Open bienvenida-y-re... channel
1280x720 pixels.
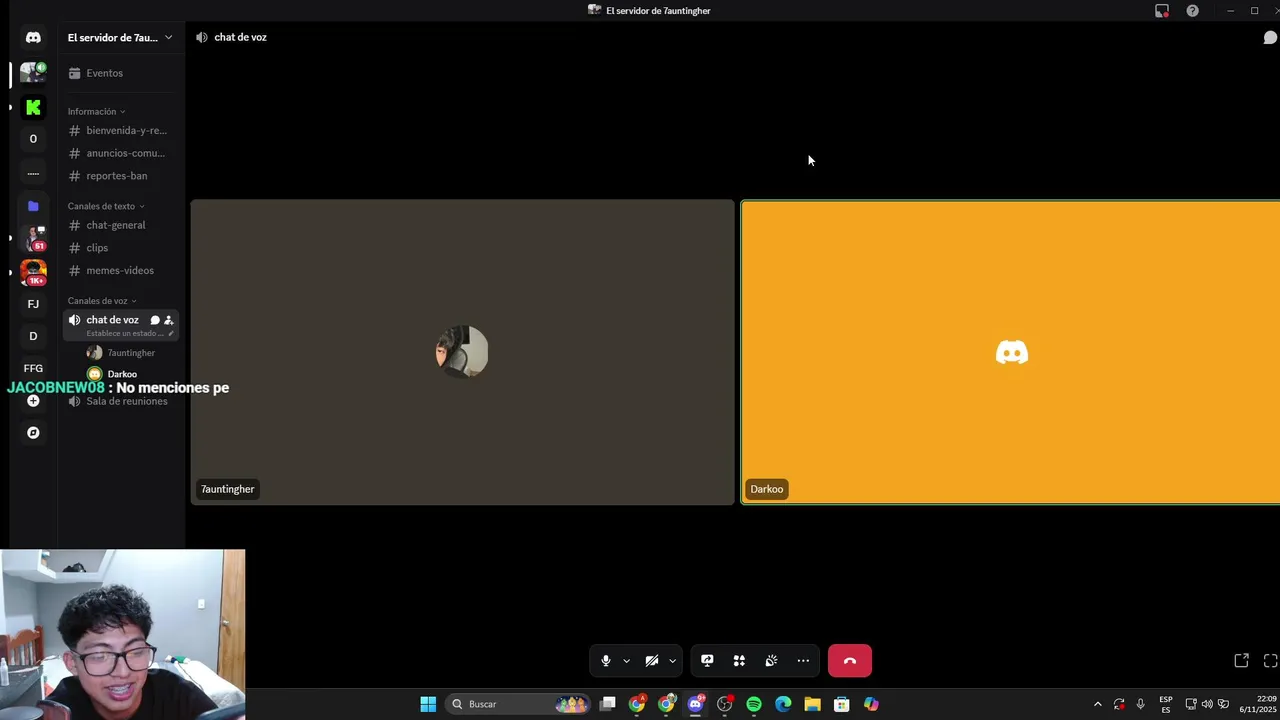tap(120, 130)
